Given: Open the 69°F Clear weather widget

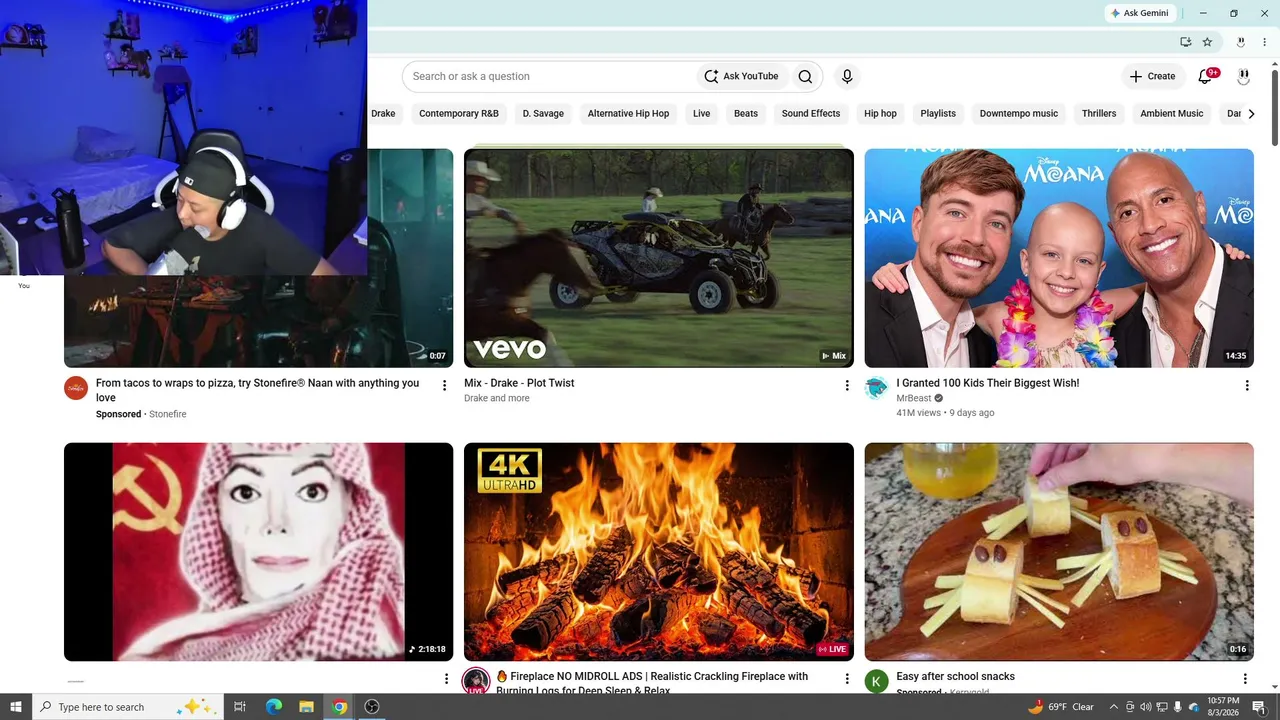Looking at the screenshot, I should click(x=1062, y=707).
